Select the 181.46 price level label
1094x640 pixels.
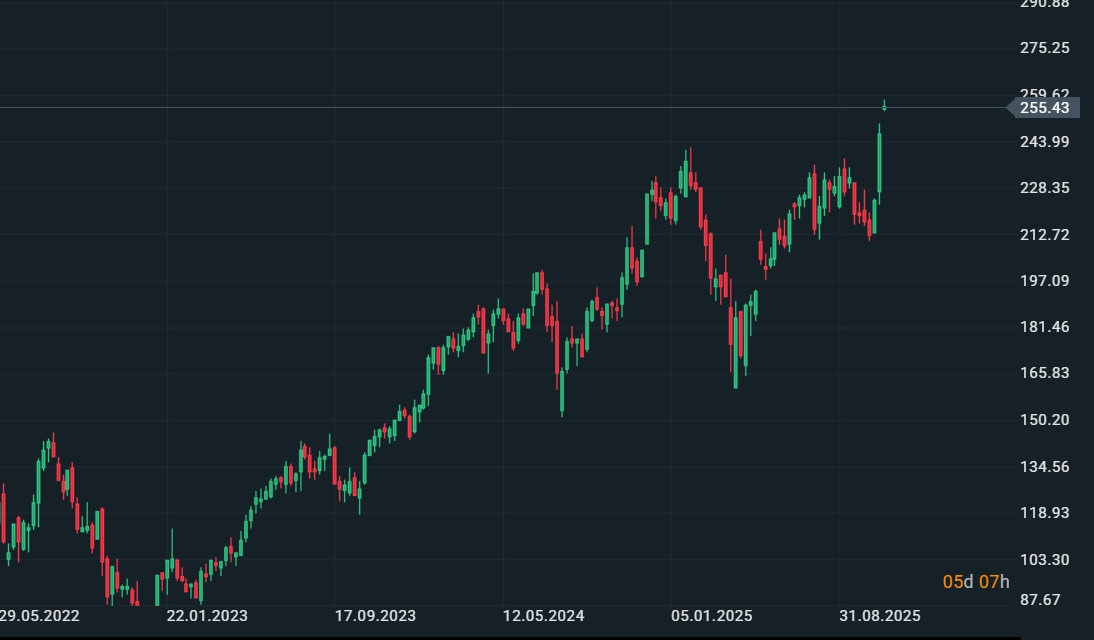[x=1044, y=327]
